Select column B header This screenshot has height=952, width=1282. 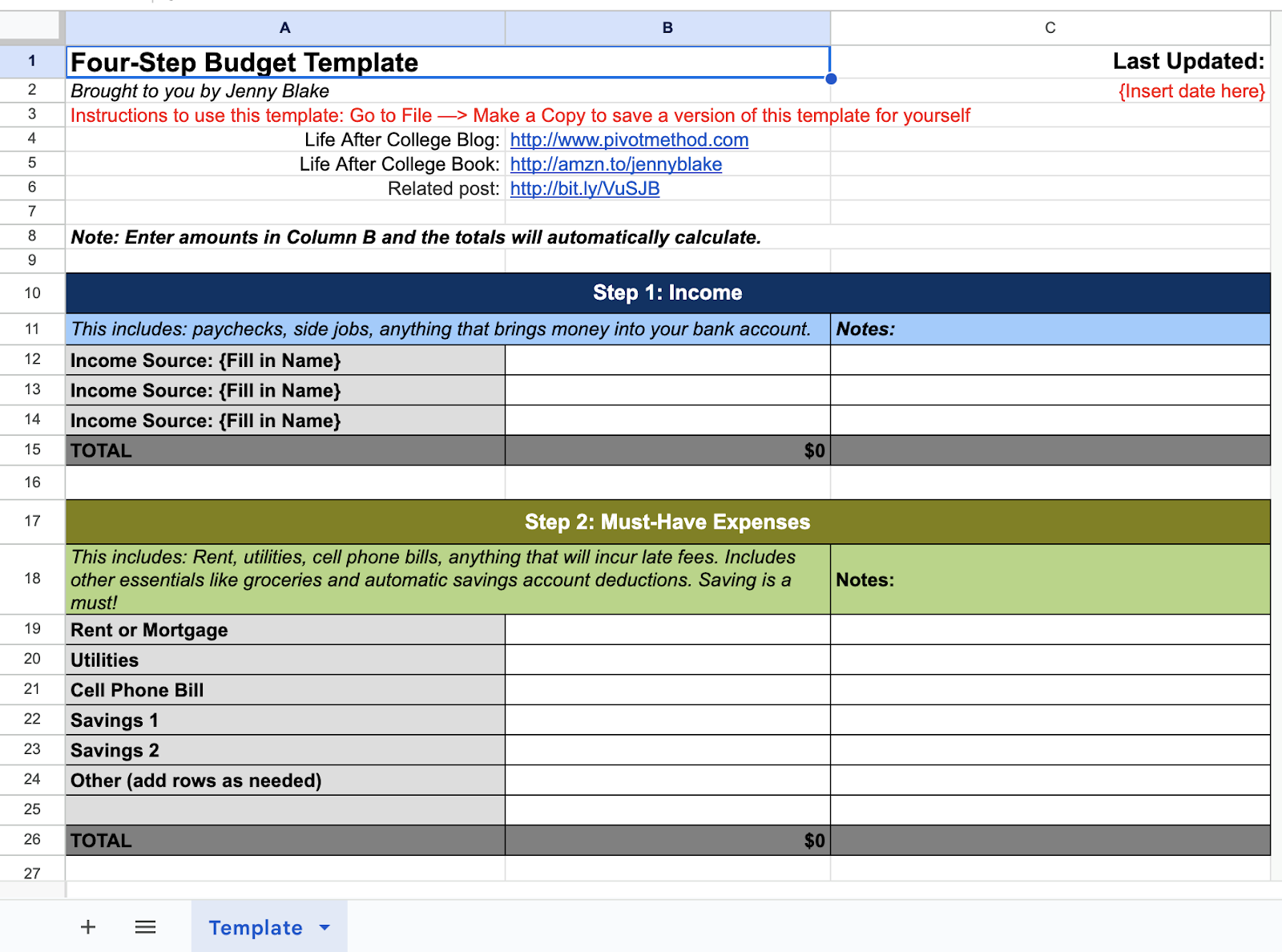point(667,27)
